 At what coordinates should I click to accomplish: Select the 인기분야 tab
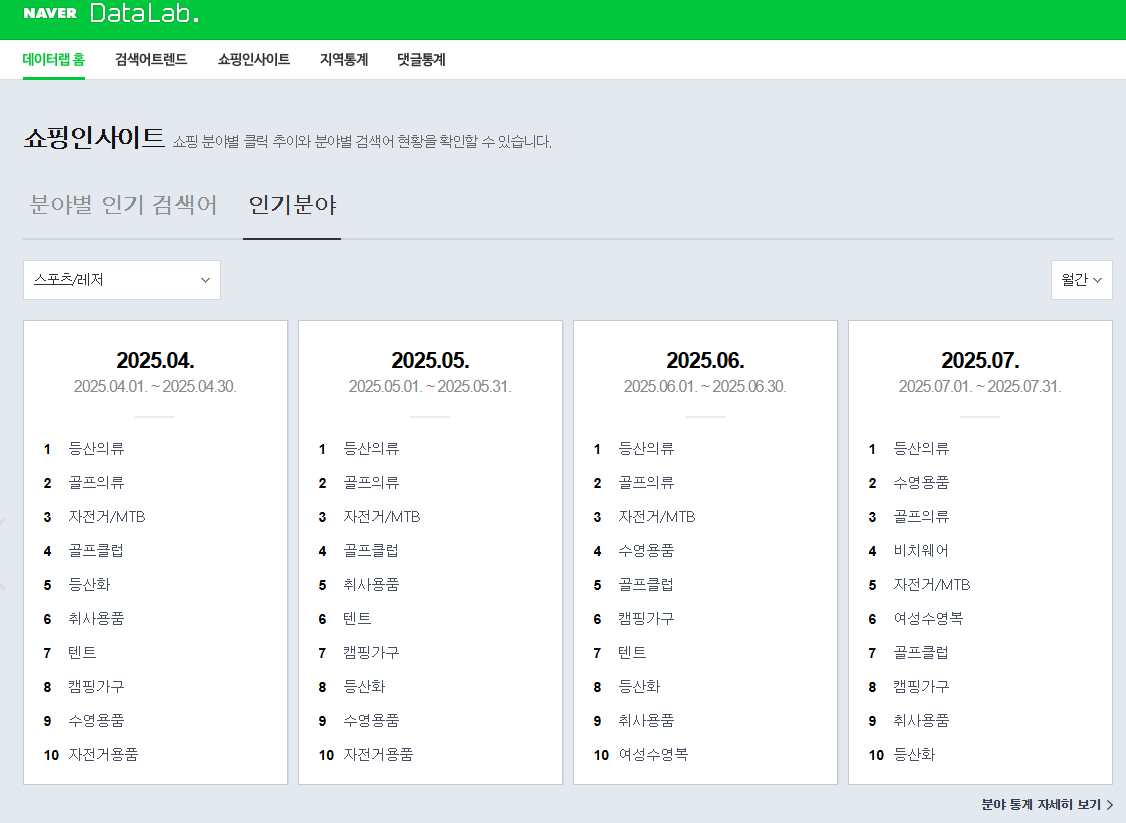coord(292,206)
